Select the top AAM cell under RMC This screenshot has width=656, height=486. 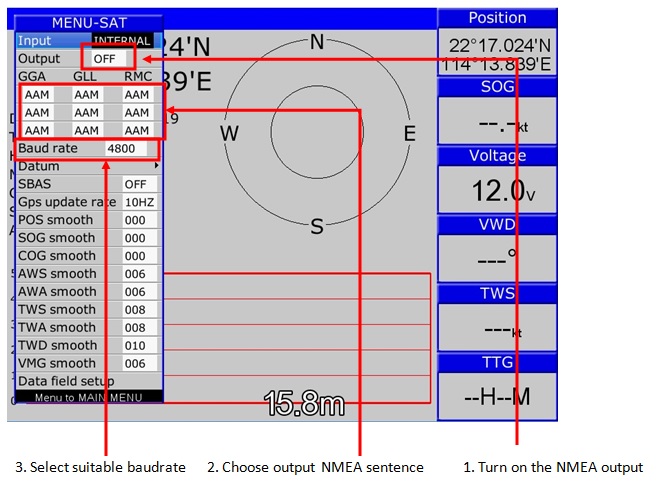click(x=137, y=95)
